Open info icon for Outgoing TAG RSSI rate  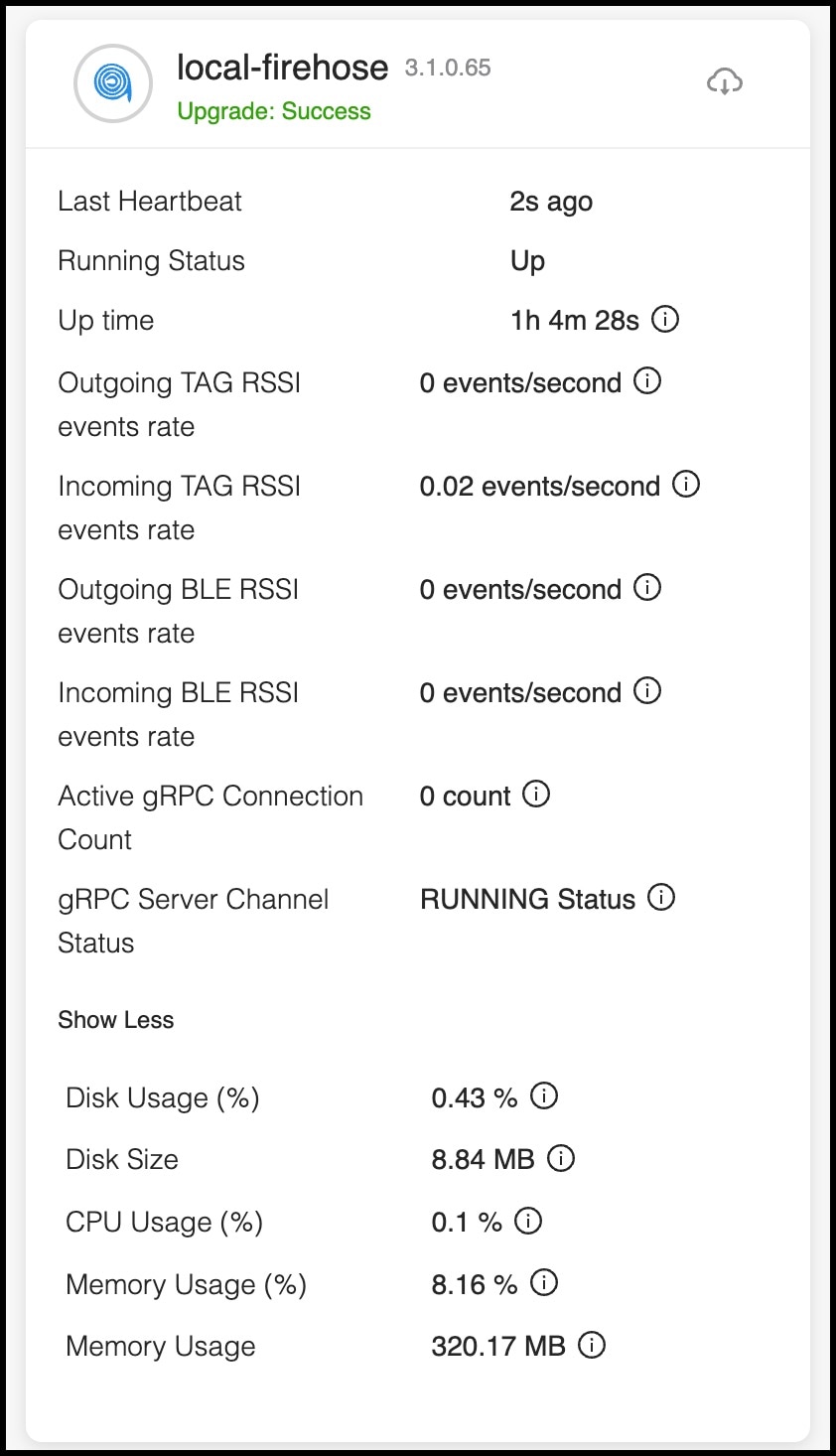(647, 381)
